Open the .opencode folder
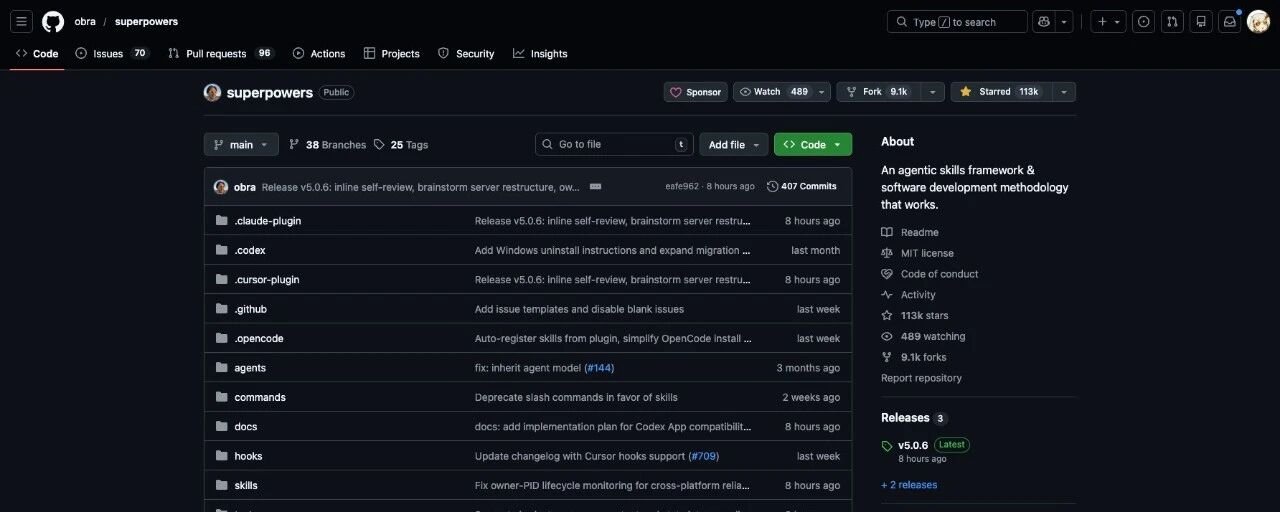Viewport: 1280px width, 512px height. (259, 338)
